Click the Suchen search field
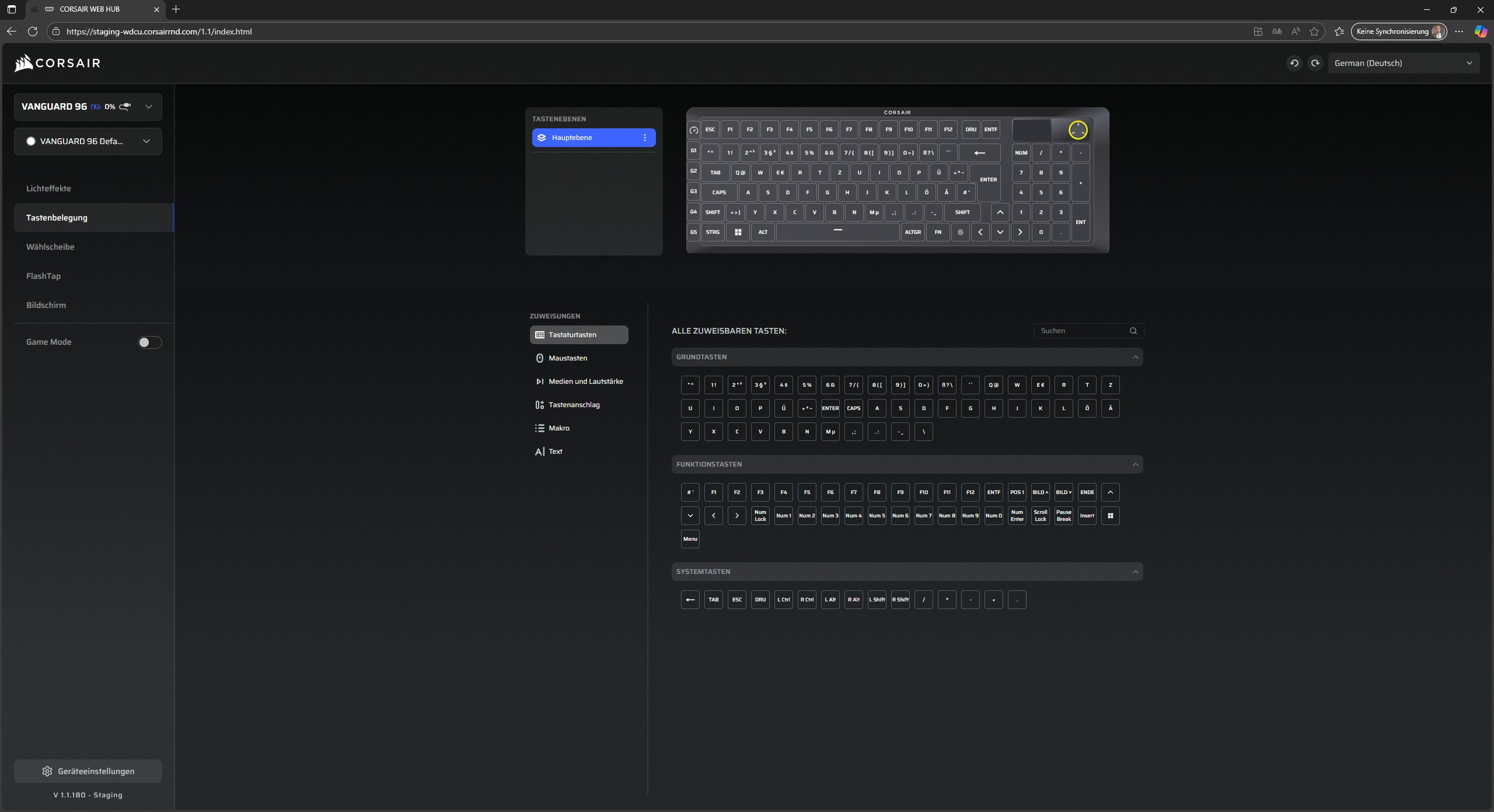The height and width of the screenshot is (812, 1494). coord(1081,331)
